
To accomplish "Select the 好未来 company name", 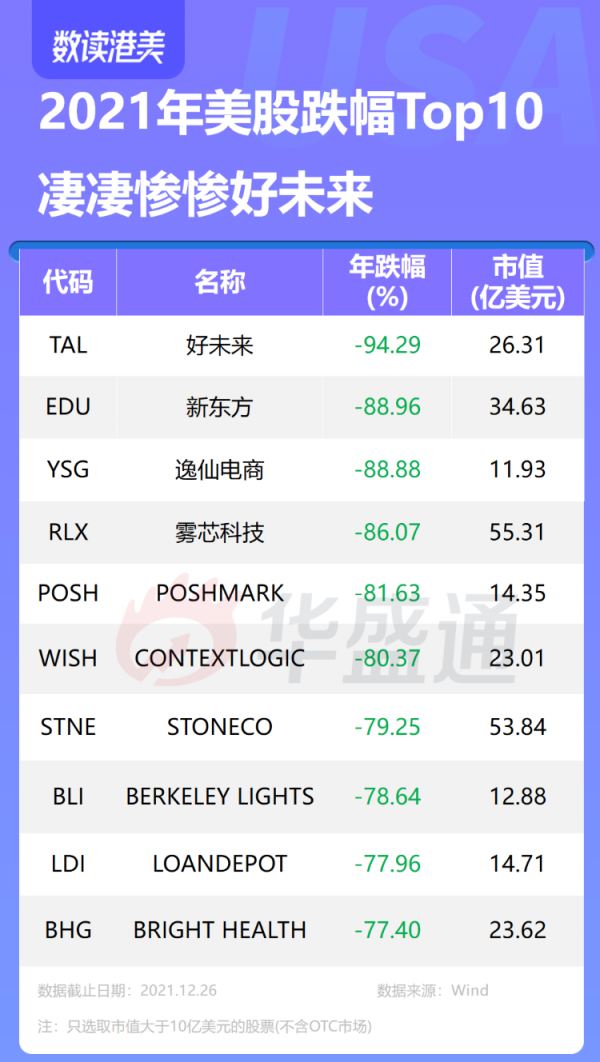I will tap(219, 346).
